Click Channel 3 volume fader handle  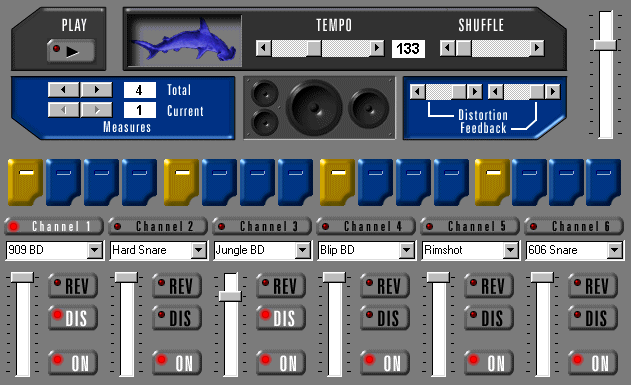230,296
